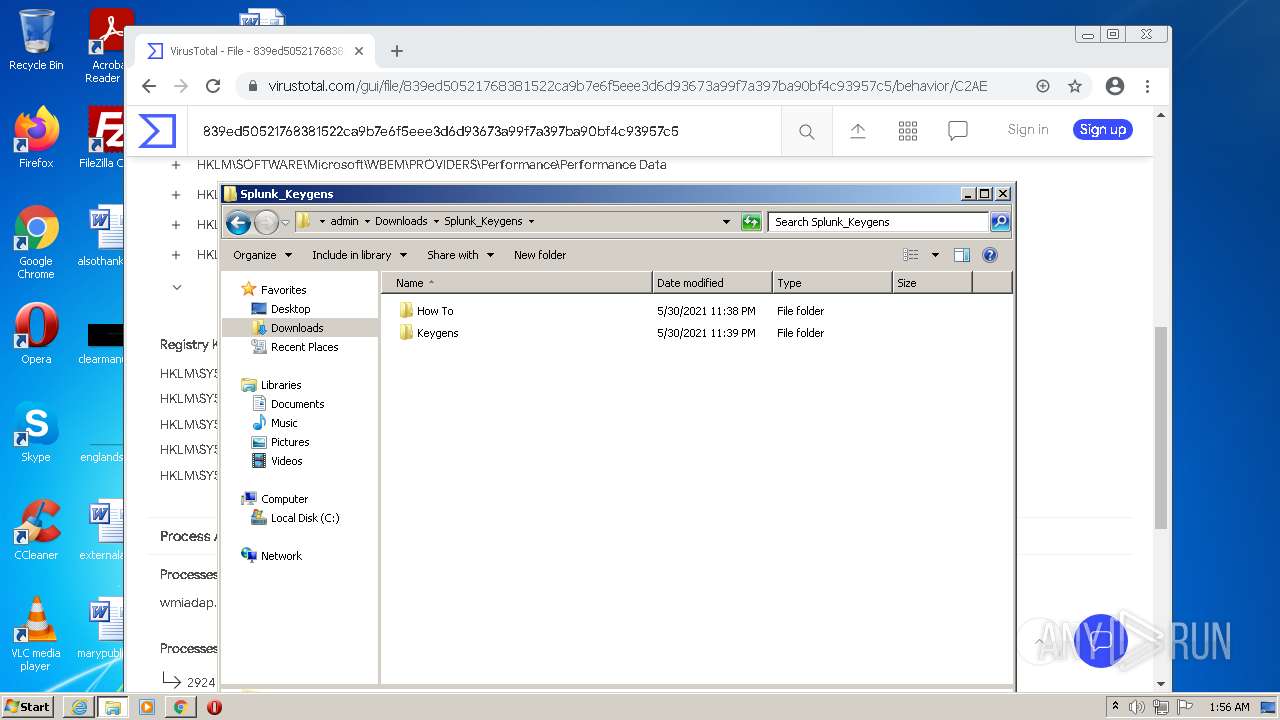Screen dimensions: 1280x720
Task: Click New folder button
Action: tap(540, 255)
